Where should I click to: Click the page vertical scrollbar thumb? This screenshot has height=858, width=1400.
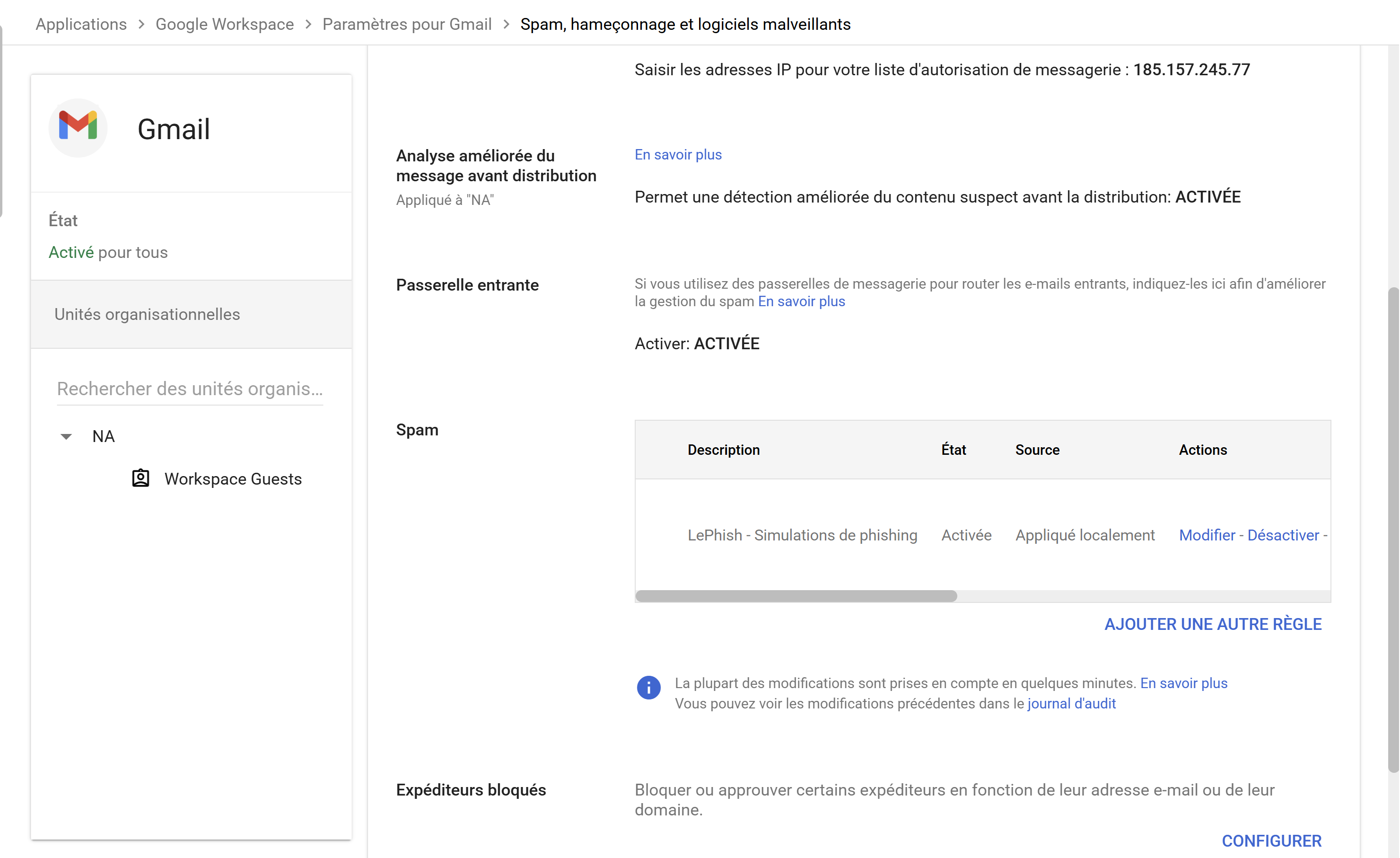[1392, 530]
